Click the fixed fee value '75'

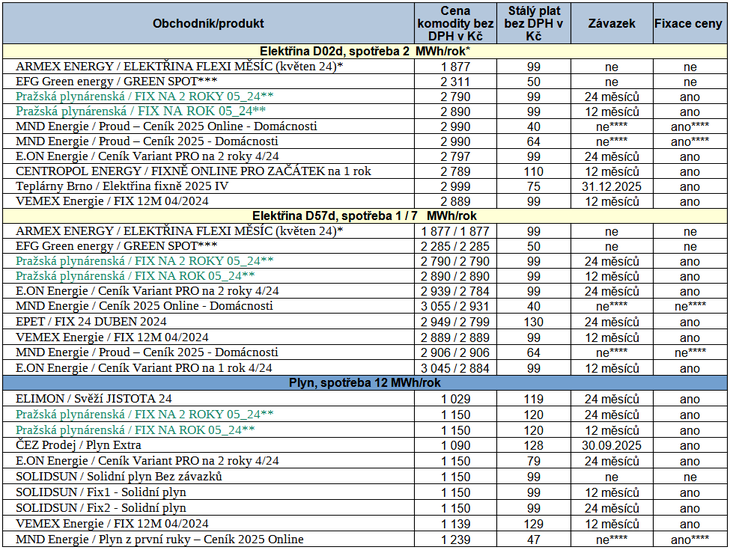pyautogui.click(x=534, y=187)
